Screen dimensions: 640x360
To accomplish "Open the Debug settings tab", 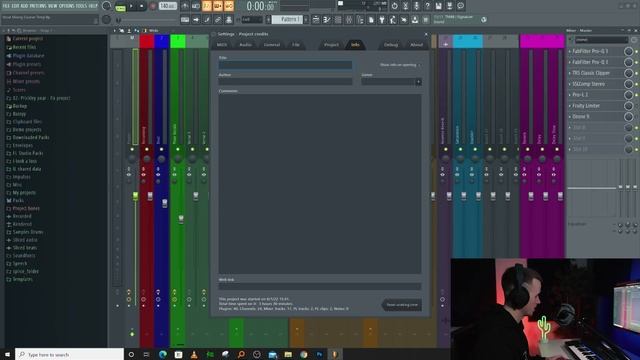I will (391, 45).
